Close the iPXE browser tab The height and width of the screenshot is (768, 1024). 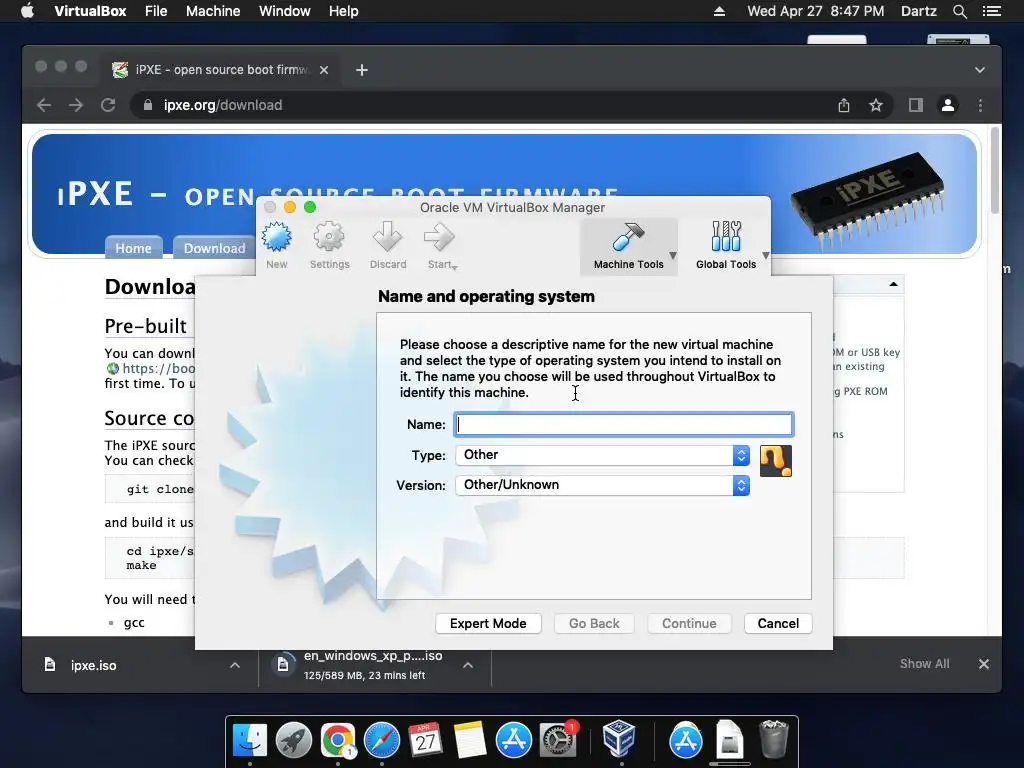pos(324,70)
